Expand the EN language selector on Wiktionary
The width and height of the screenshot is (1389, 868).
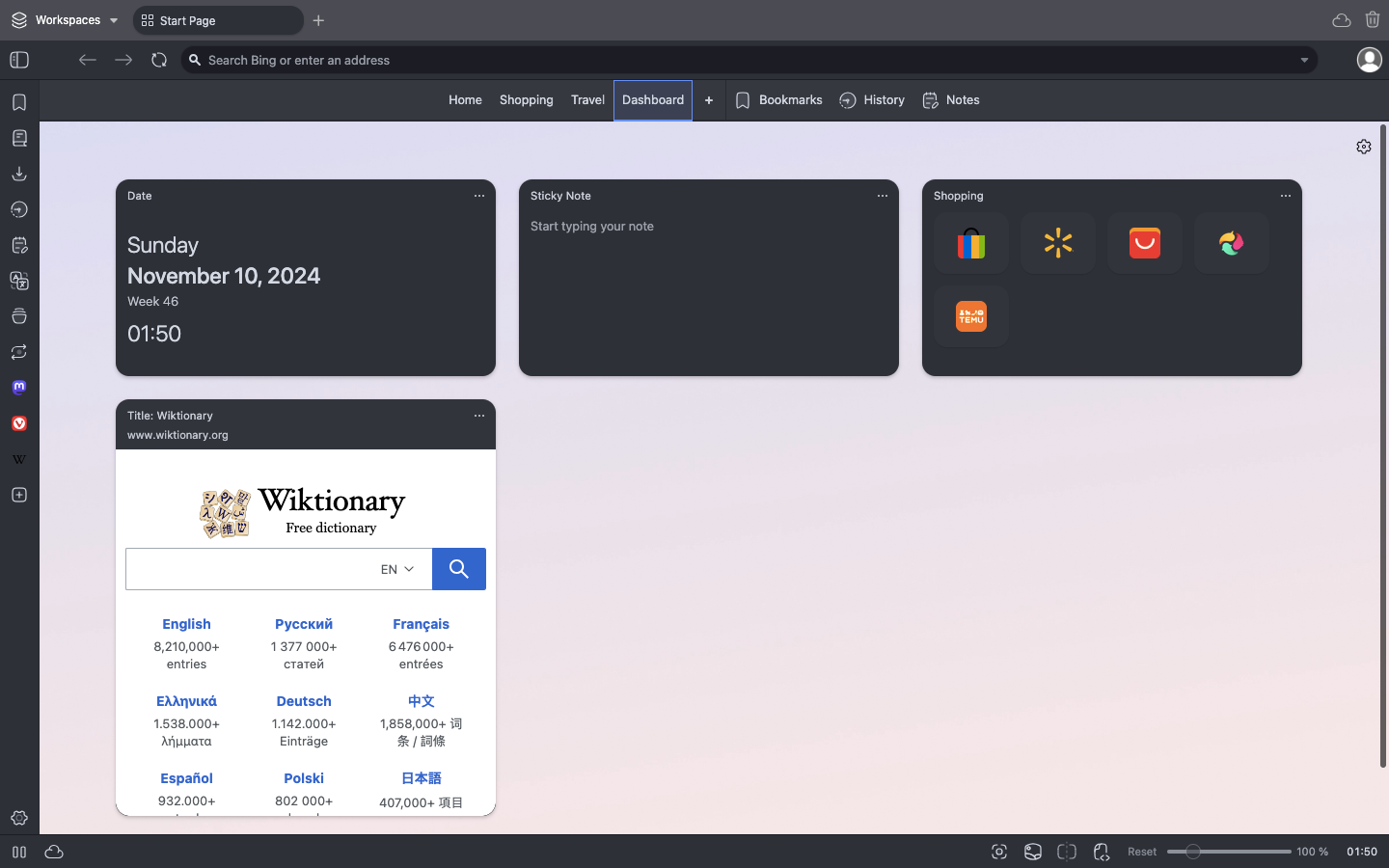point(397,569)
